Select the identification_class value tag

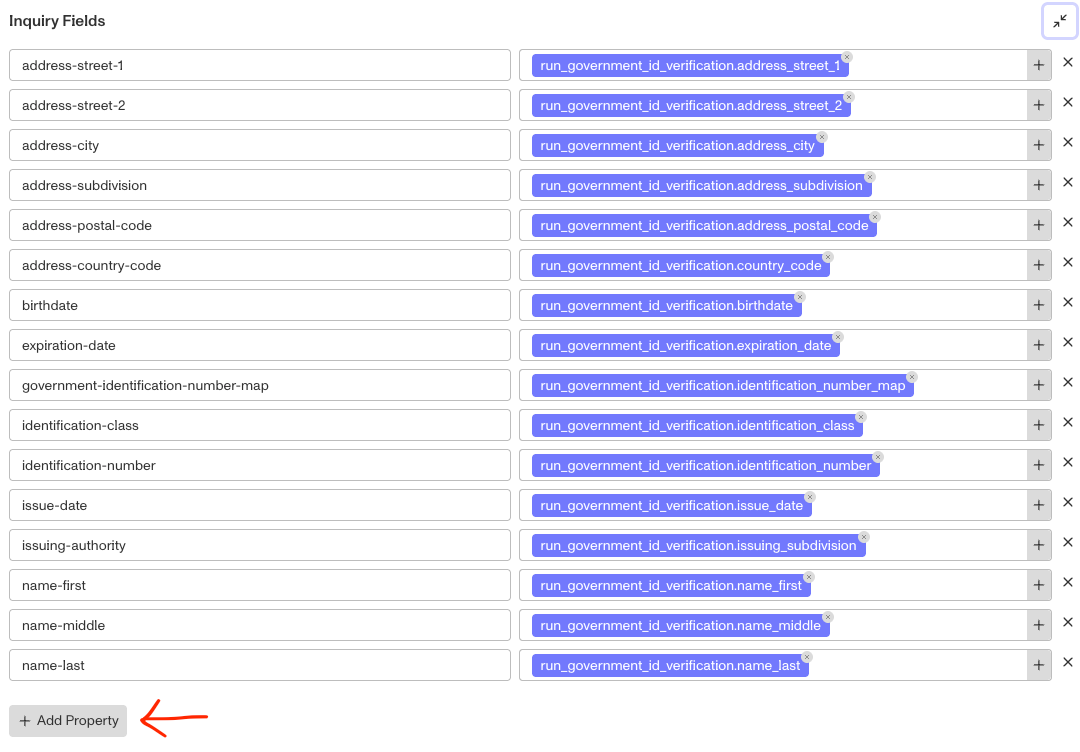tap(697, 425)
